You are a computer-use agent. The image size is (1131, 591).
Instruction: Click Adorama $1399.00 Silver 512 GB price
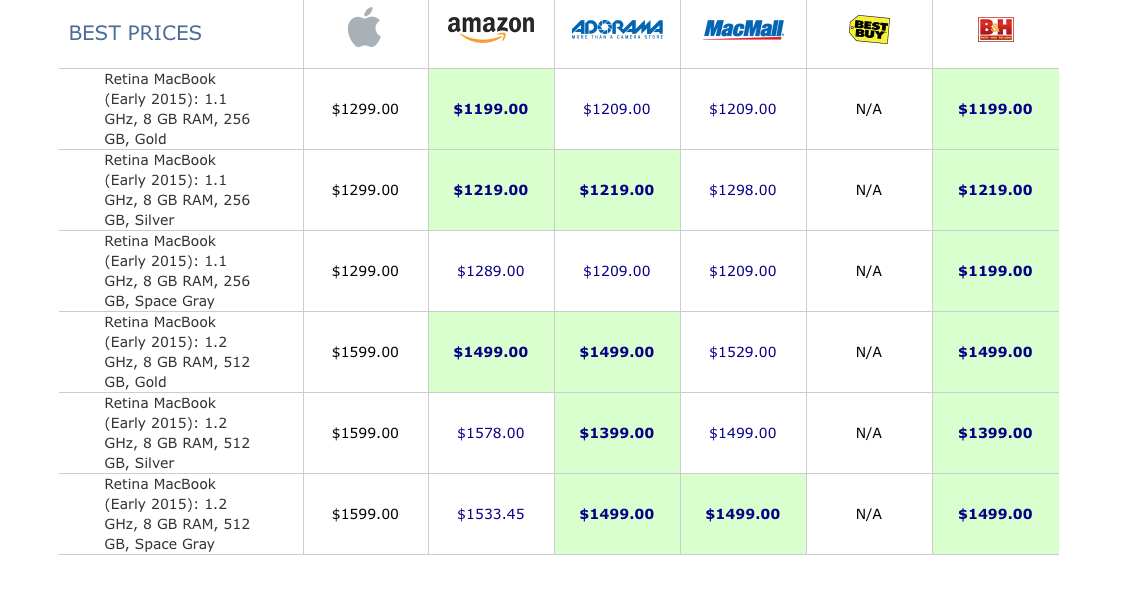pyautogui.click(x=617, y=433)
